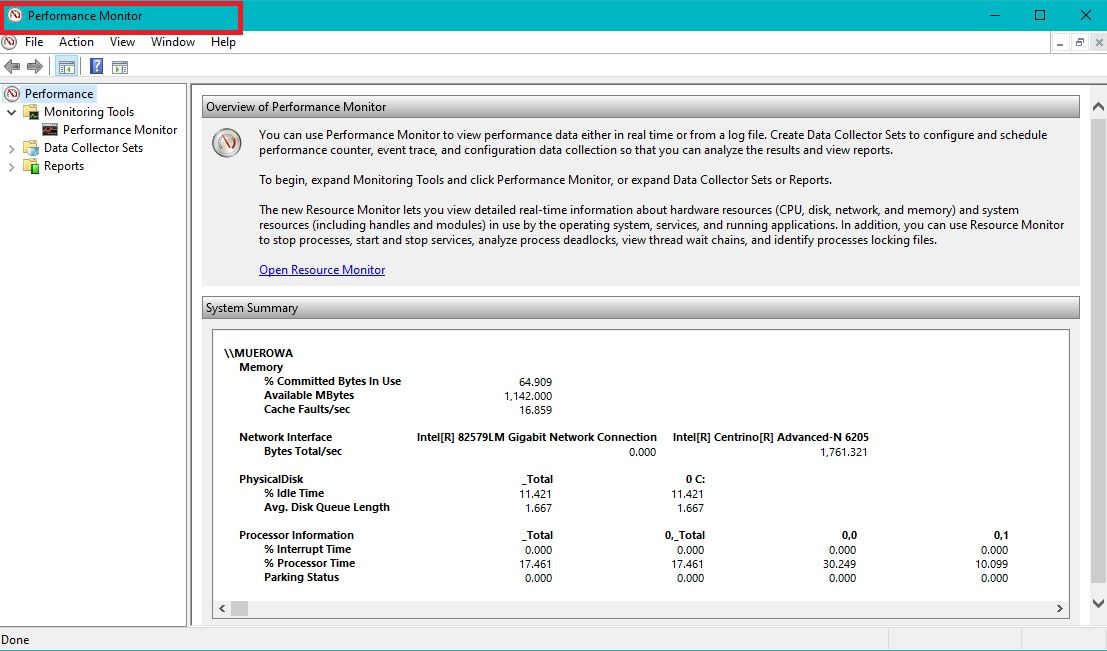Expand the Reports tree node
The image size is (1107, 651).
click(10, 165)
